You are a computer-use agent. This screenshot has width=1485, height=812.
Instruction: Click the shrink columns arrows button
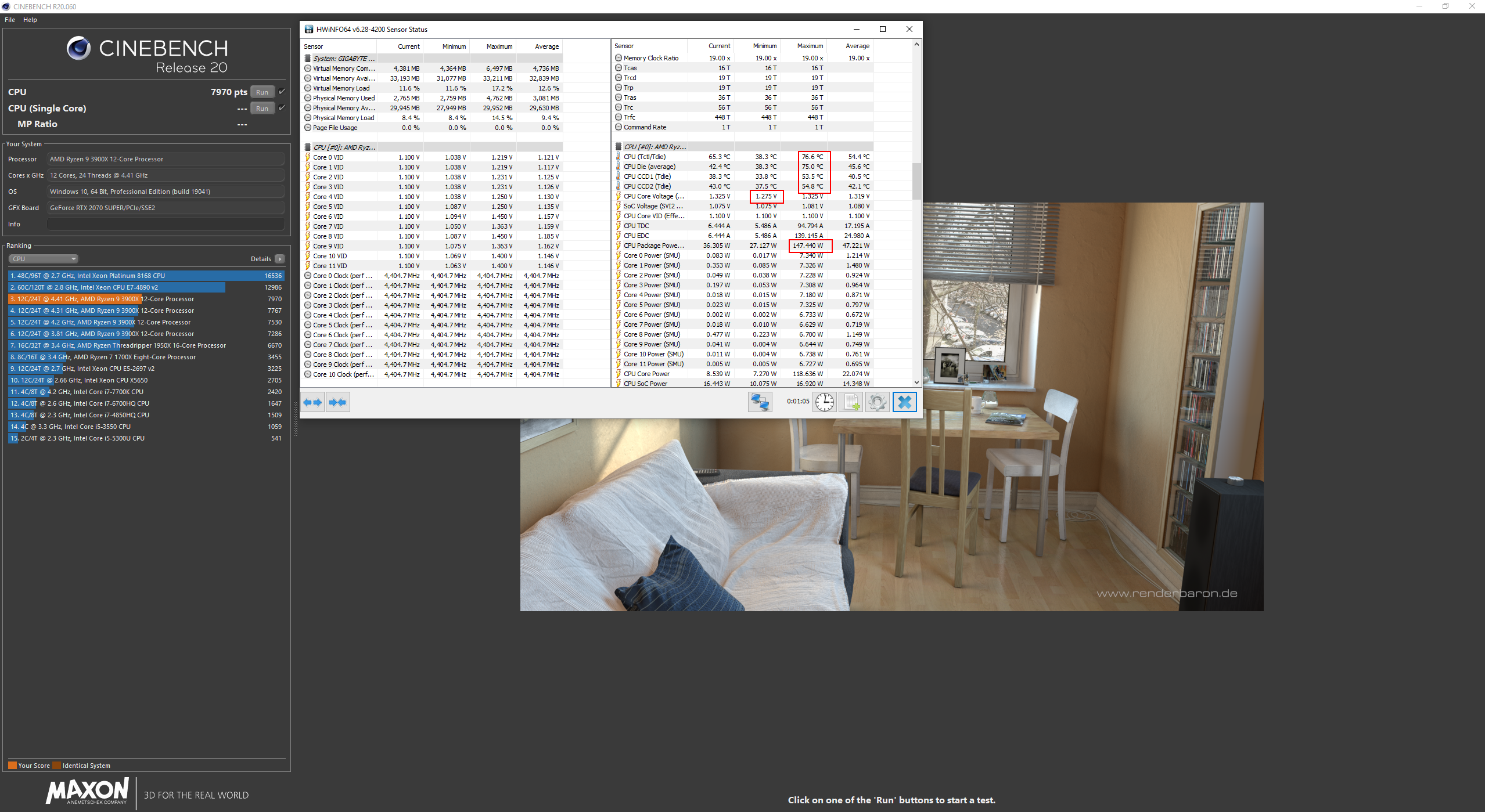(337, 402)
